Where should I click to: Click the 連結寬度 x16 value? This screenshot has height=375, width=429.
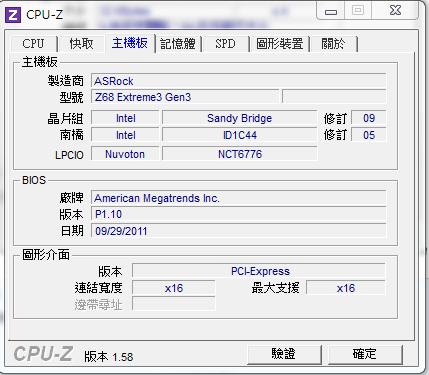click(x=174, y=288)
